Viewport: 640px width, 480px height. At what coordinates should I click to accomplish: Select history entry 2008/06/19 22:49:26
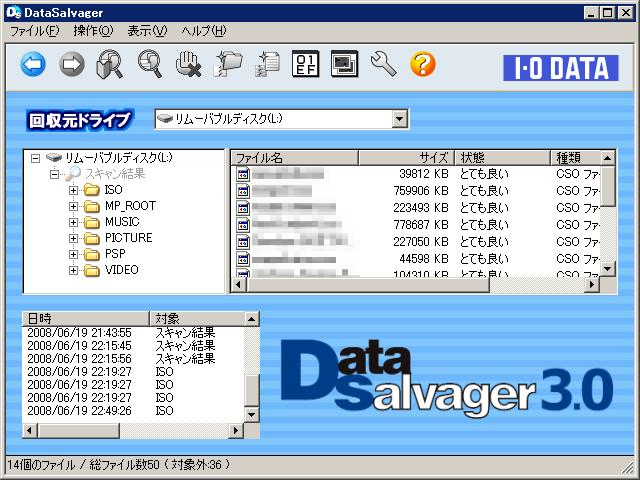pos(134,411)
